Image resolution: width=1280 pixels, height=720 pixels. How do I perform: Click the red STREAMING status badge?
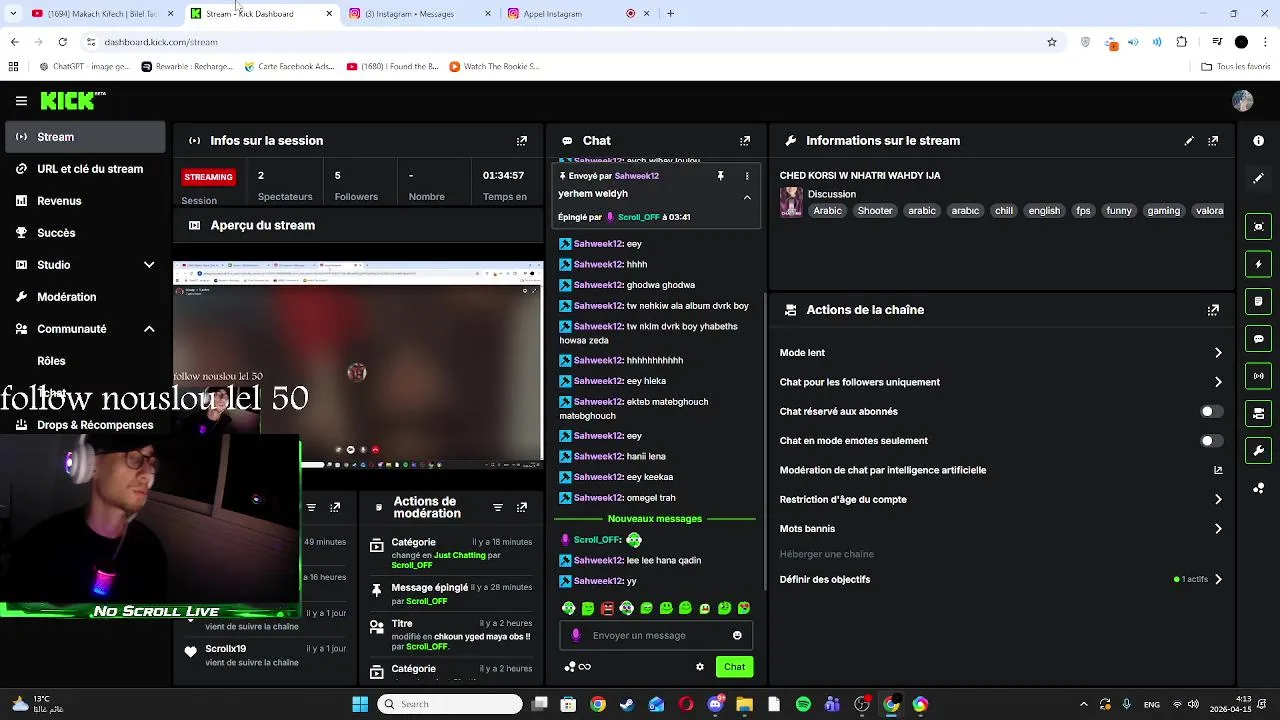point(208,177)
